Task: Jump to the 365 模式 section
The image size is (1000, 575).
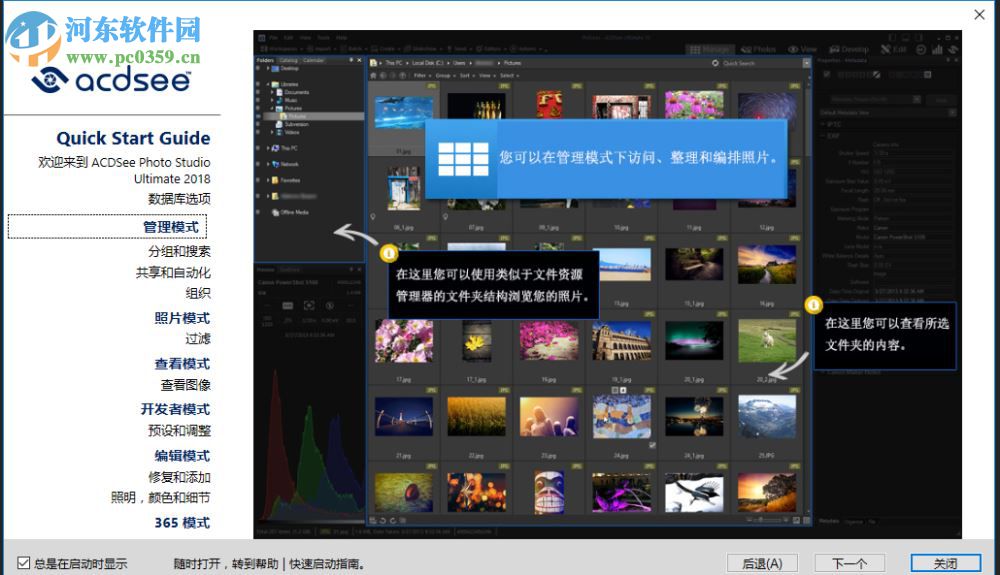Action: [182, 523]
